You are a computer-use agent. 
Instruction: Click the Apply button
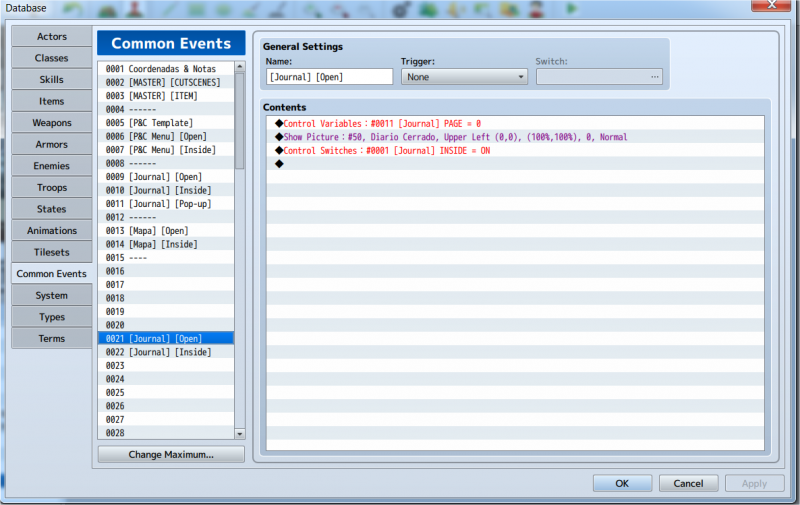click(755, 483)
